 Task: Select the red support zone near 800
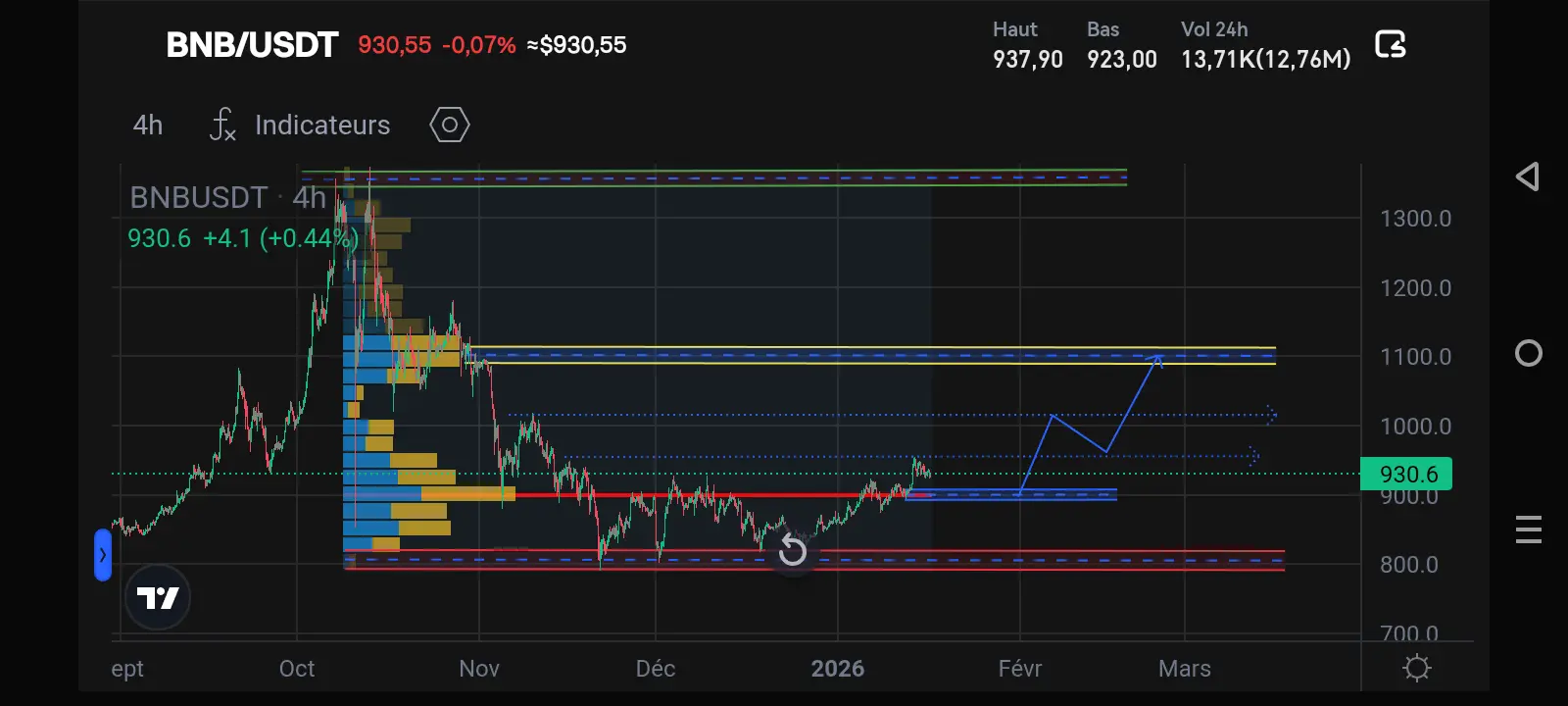(813, 560)
